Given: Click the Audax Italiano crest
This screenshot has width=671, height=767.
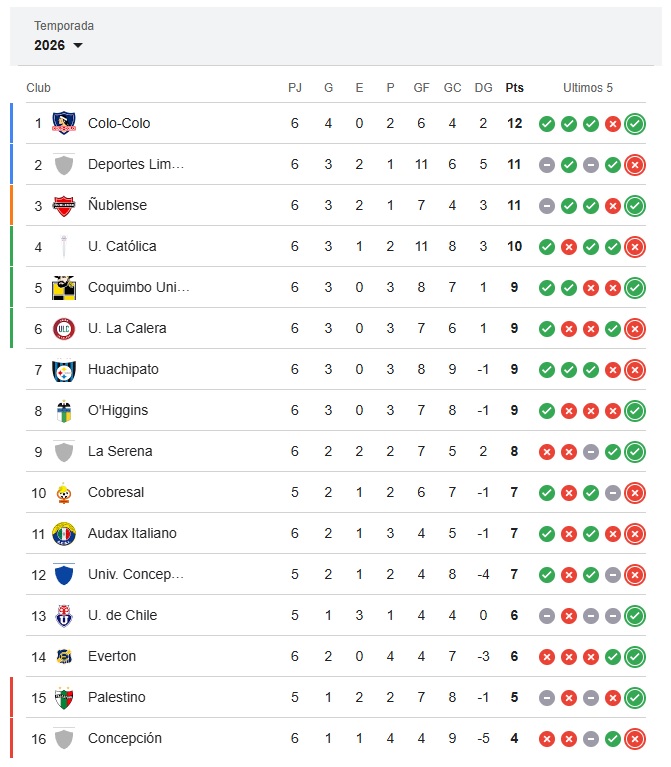Looking at the screenshot, I should [64, 533].
